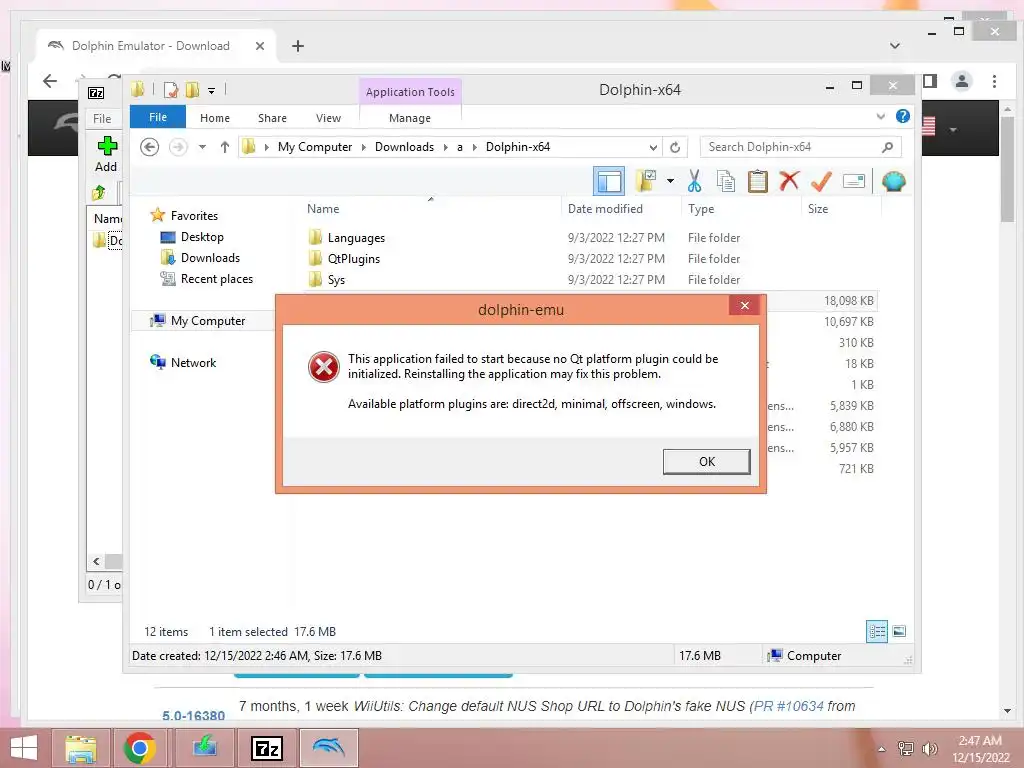Open the Home ribbon tab
Image resolution: width=1024 pixels, height=768 pixels.
click(x=215, y=118)
